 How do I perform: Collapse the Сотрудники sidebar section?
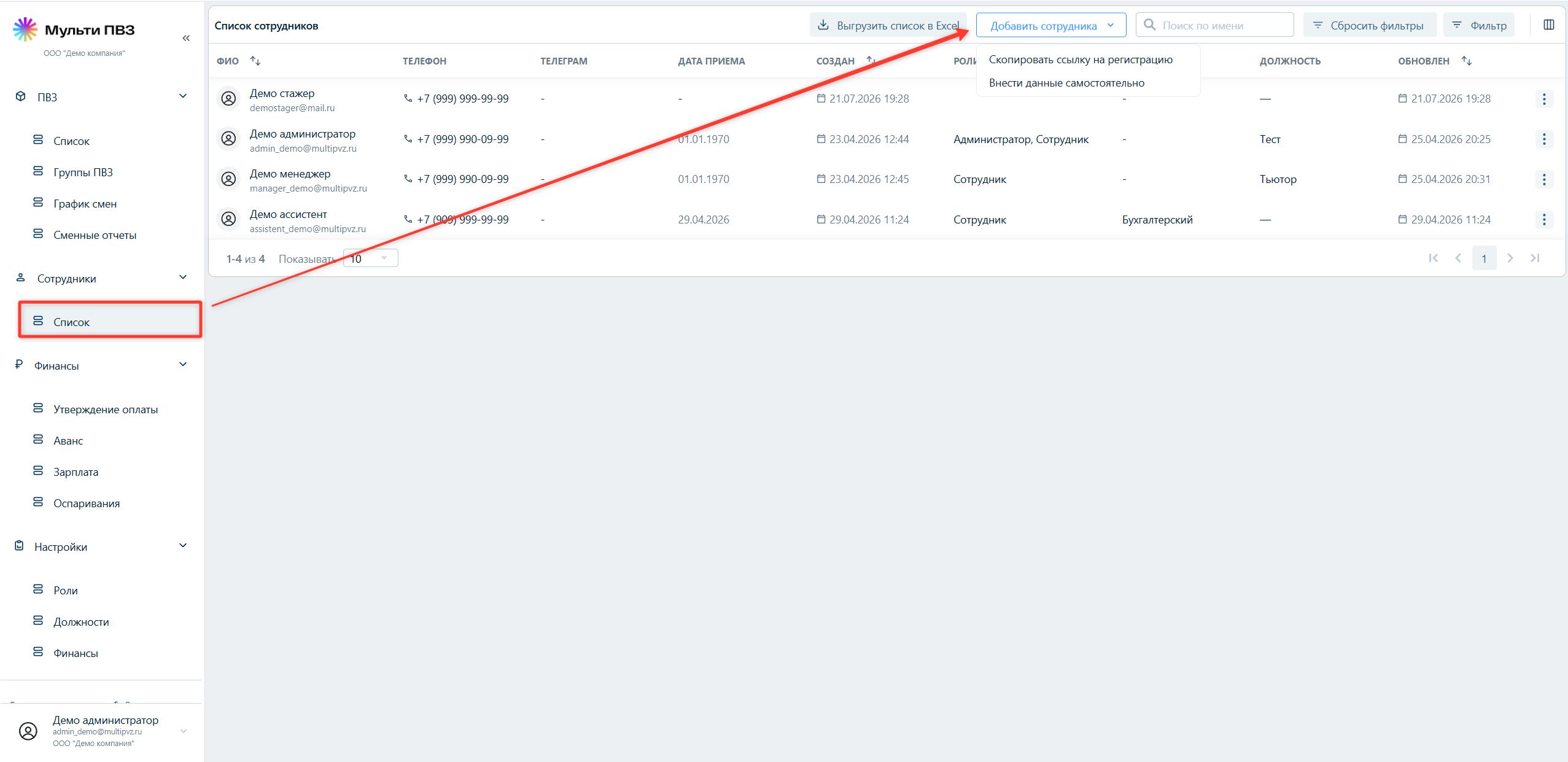[183, 278]
